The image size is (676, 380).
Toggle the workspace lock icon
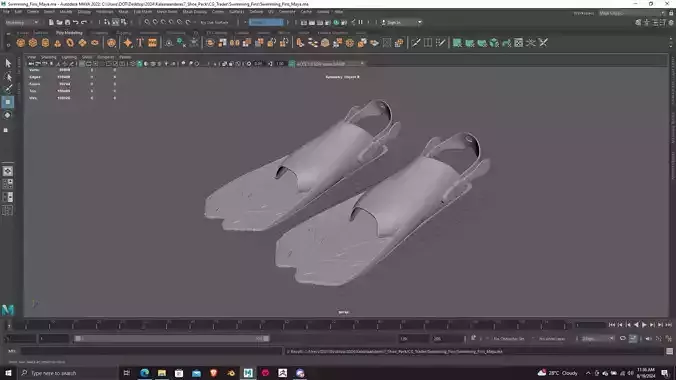pos(671,13)
